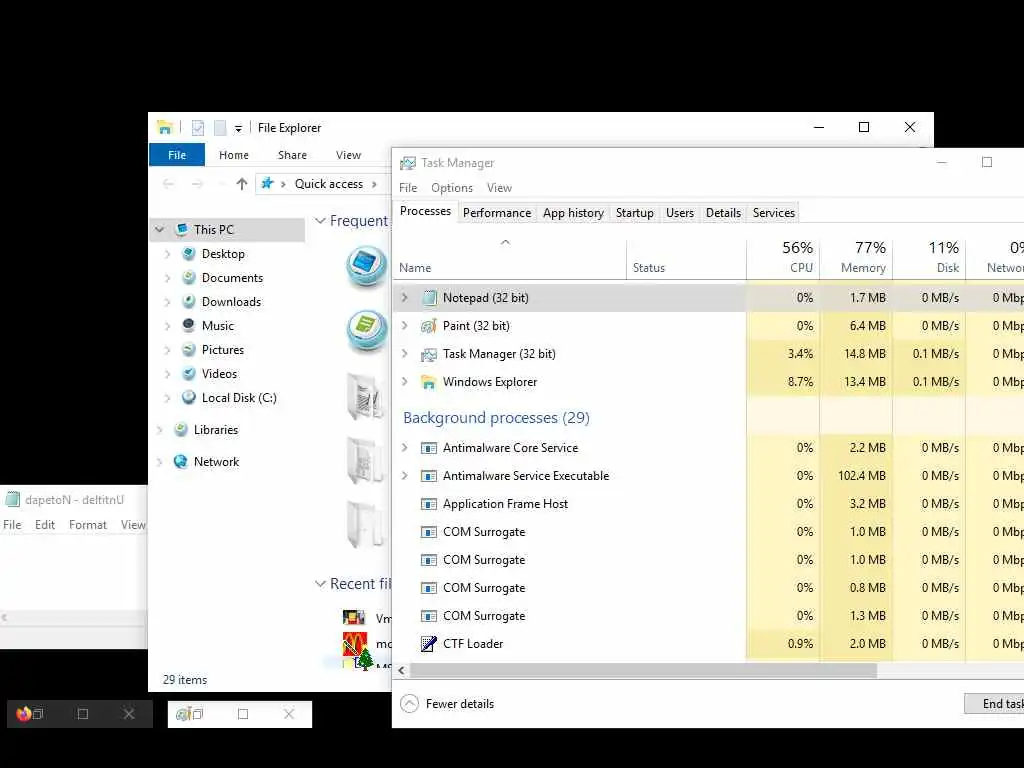Expand the Paint (32 bit) process row

click(x=405, y=326)
